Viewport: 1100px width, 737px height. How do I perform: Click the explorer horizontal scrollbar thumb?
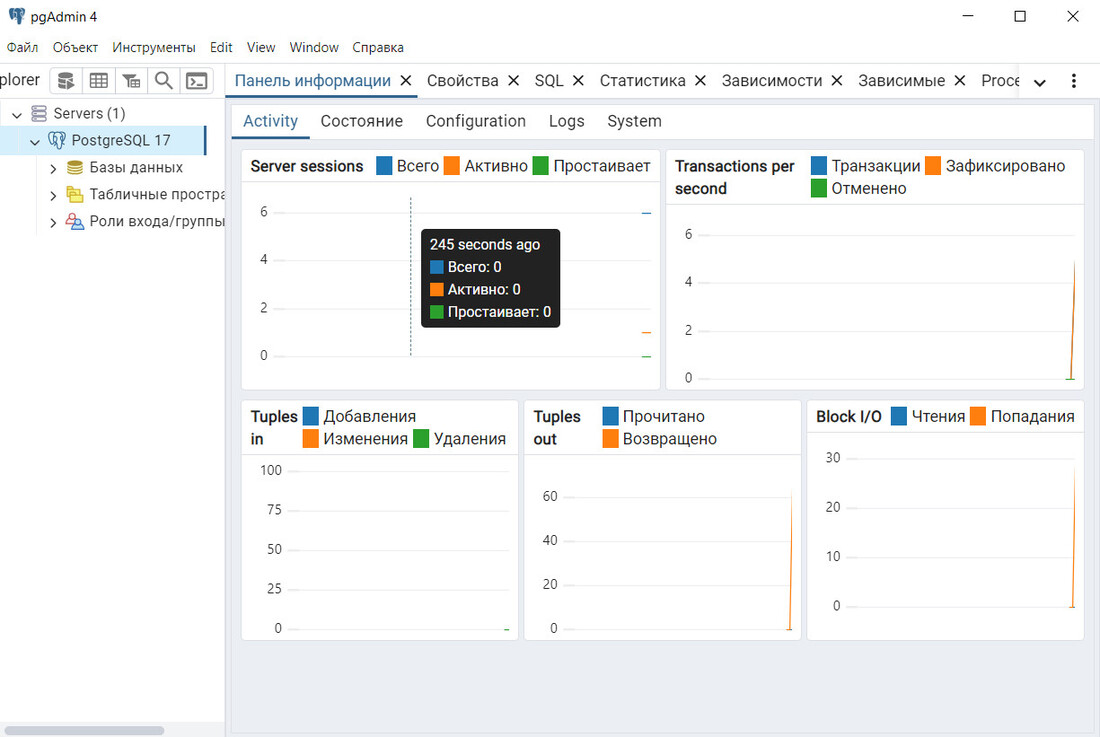[x=84, y=730]
